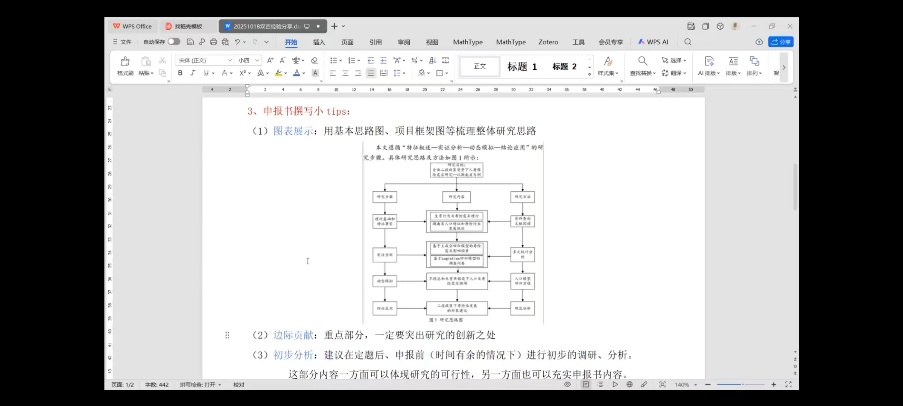Click the justify text alignment icon
The image size is (903, 406).
pos(371,73)
